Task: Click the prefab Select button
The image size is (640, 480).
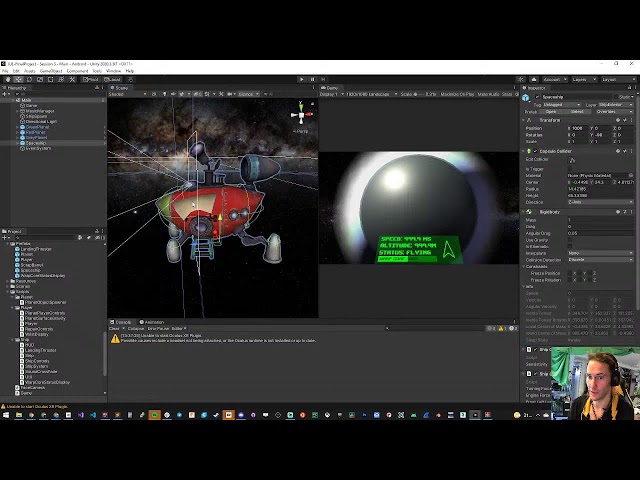Action: coord(577,112)
